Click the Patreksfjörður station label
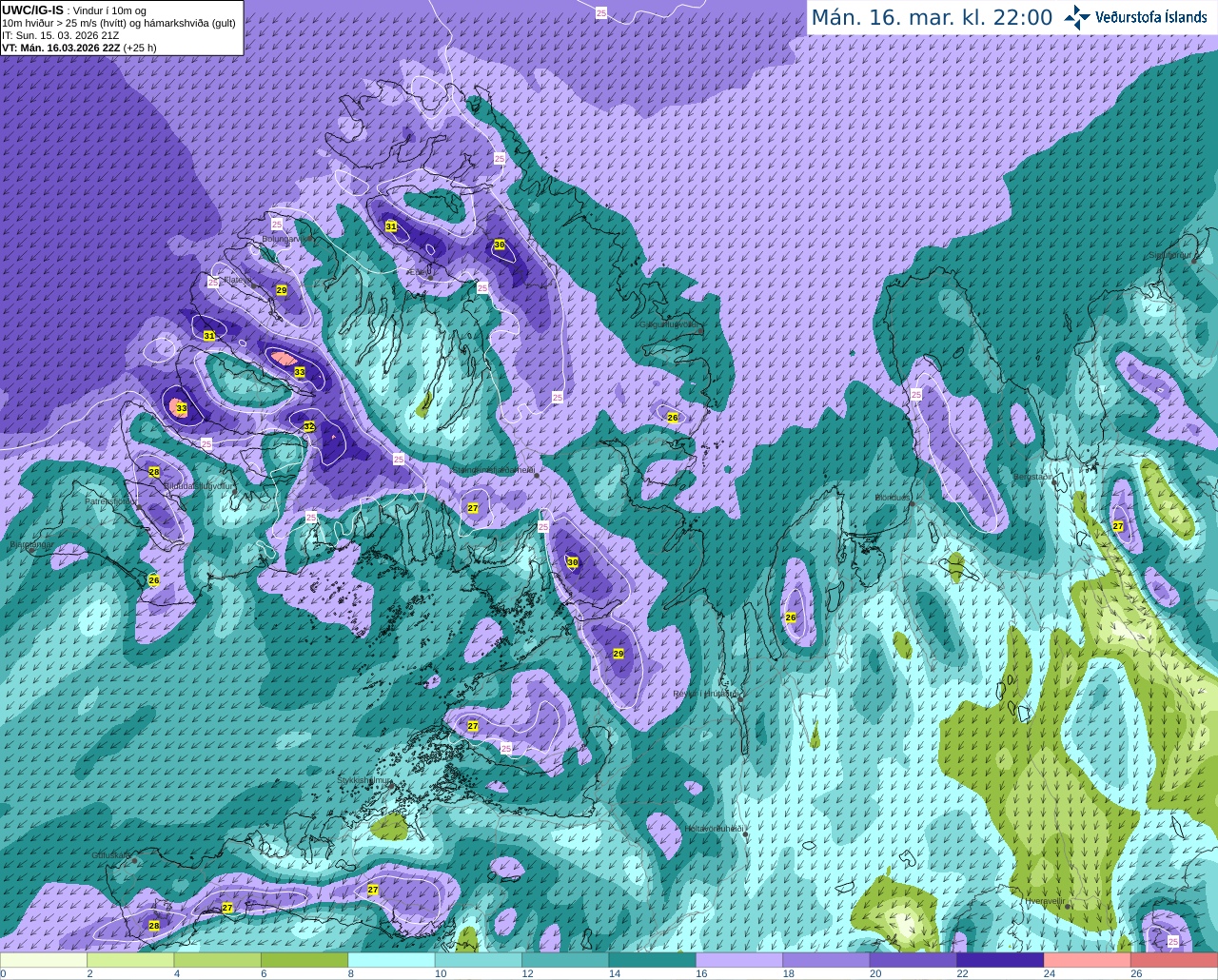 [x=111, y=500]
